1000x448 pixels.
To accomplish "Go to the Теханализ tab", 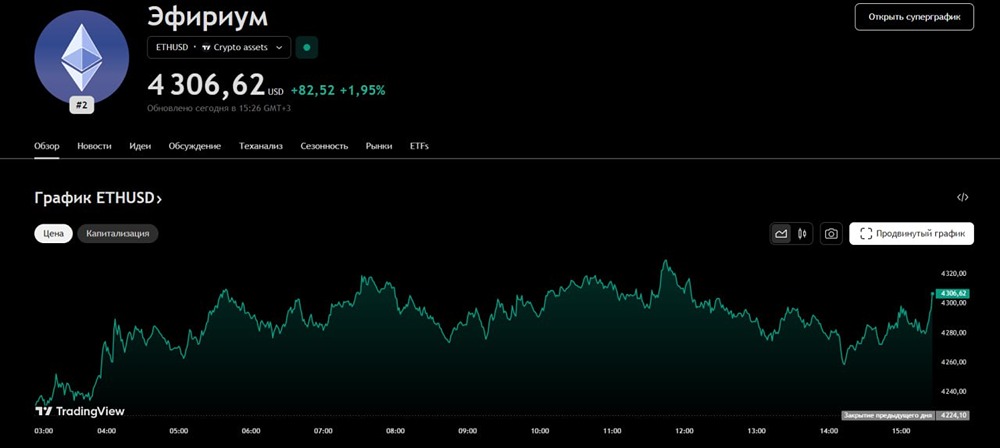I will click(261, 146).
